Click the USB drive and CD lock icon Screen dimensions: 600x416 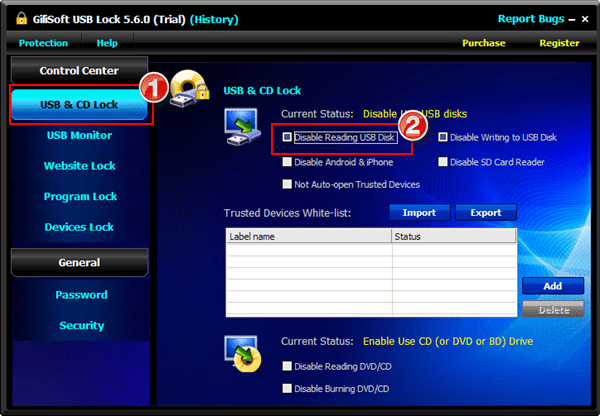pos(190,89)
